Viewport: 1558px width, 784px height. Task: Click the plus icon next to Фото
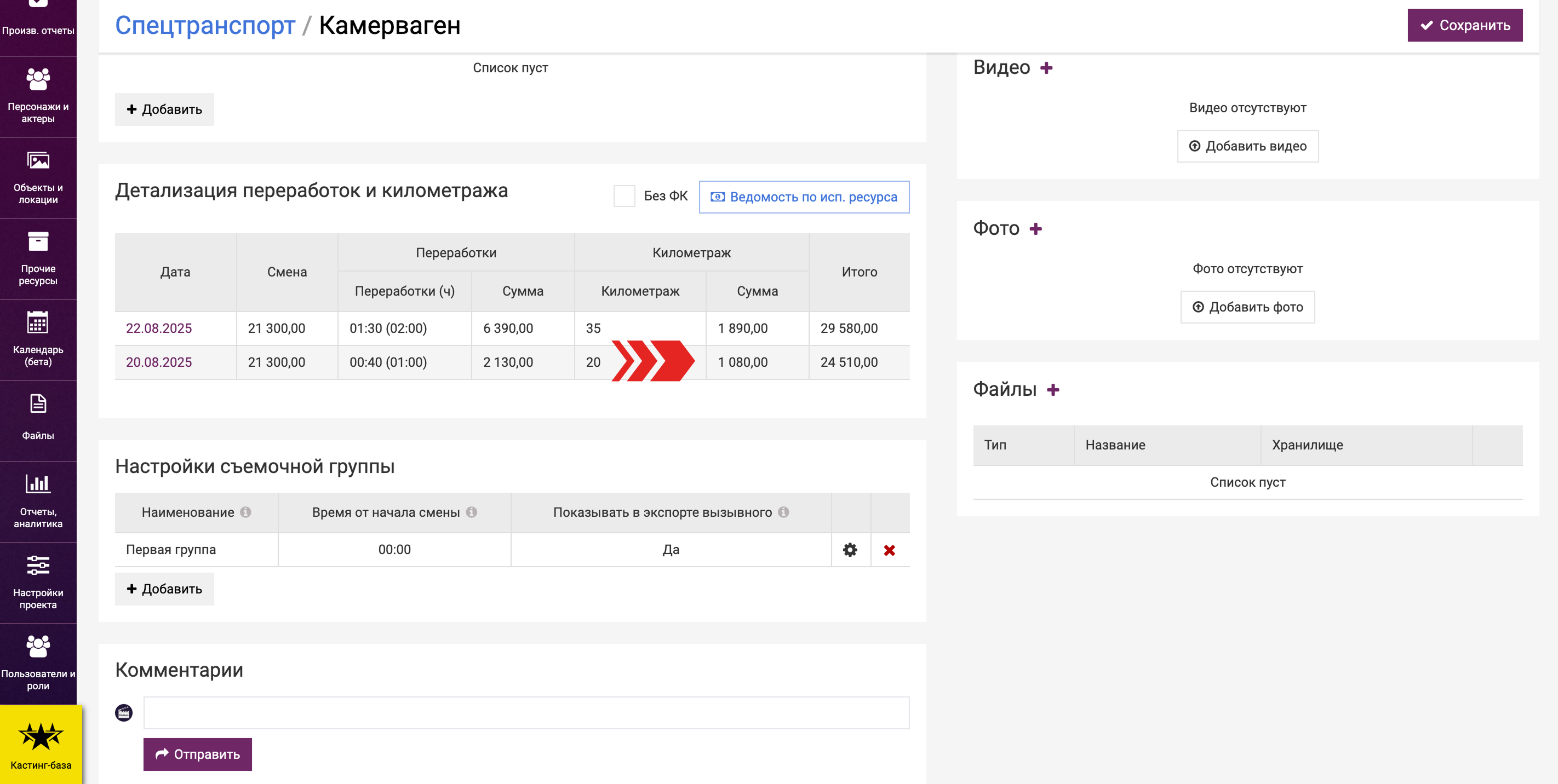(1035, 229)
